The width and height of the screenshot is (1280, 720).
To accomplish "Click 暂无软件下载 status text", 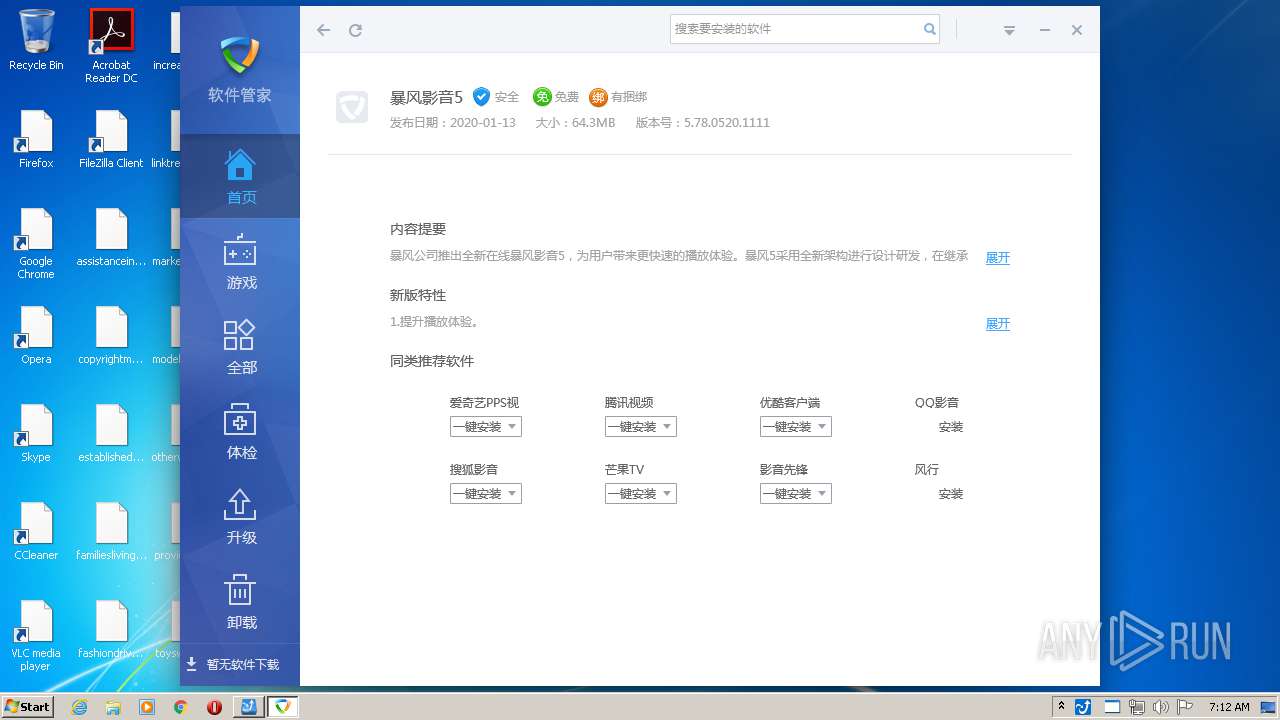I will click(x=243, y=664).
